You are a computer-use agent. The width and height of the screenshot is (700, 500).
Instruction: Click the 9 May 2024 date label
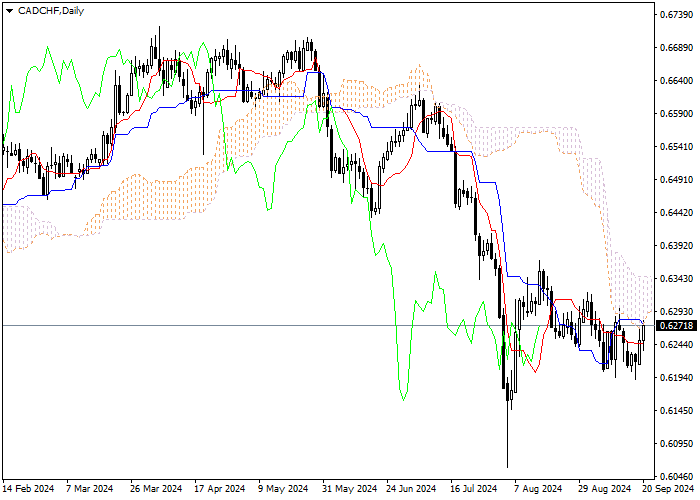click(x=283, y=489)
